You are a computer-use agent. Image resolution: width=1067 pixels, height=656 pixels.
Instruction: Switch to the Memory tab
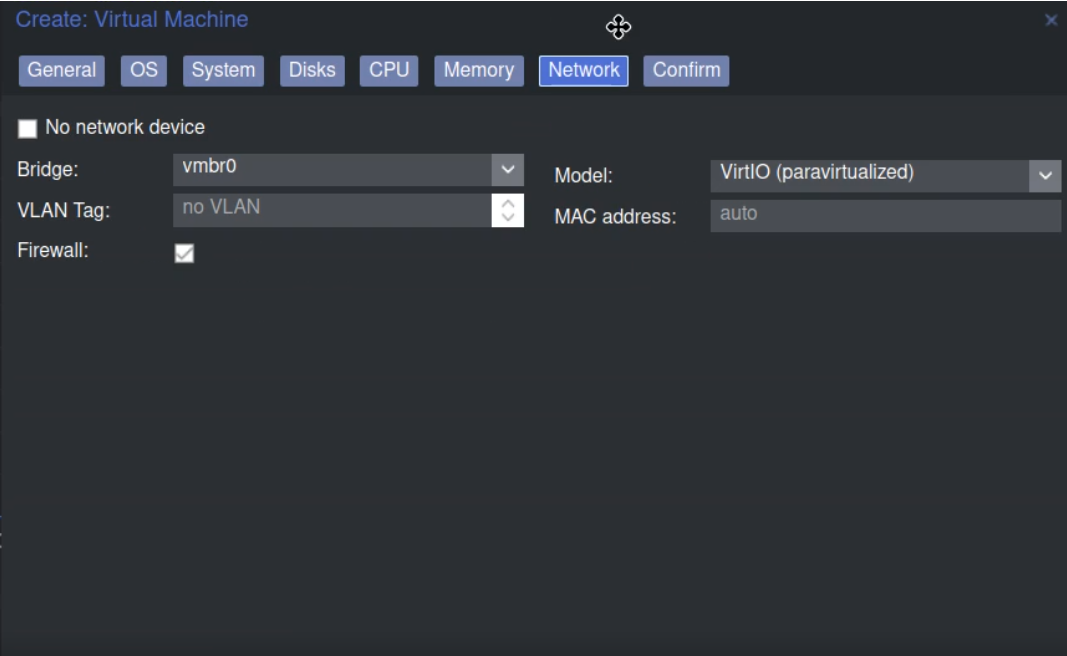[478, 70]
